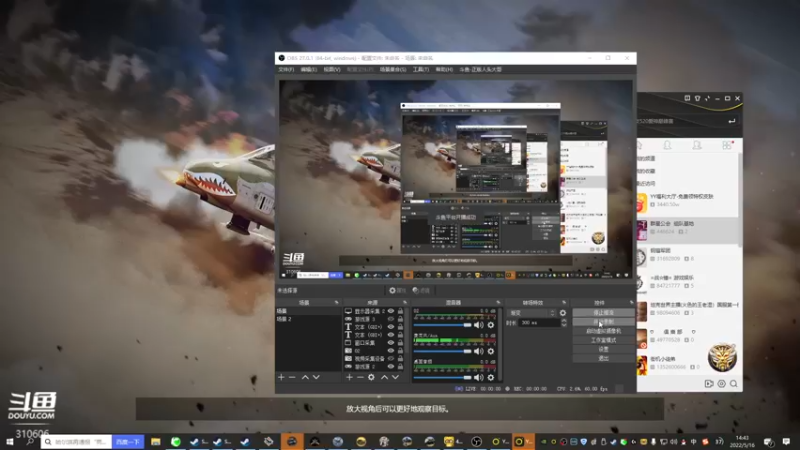The width and height of the screenshot is (800, 450).
Task: Click the 滤镜 filters button below preview
Action: point(421,290)
